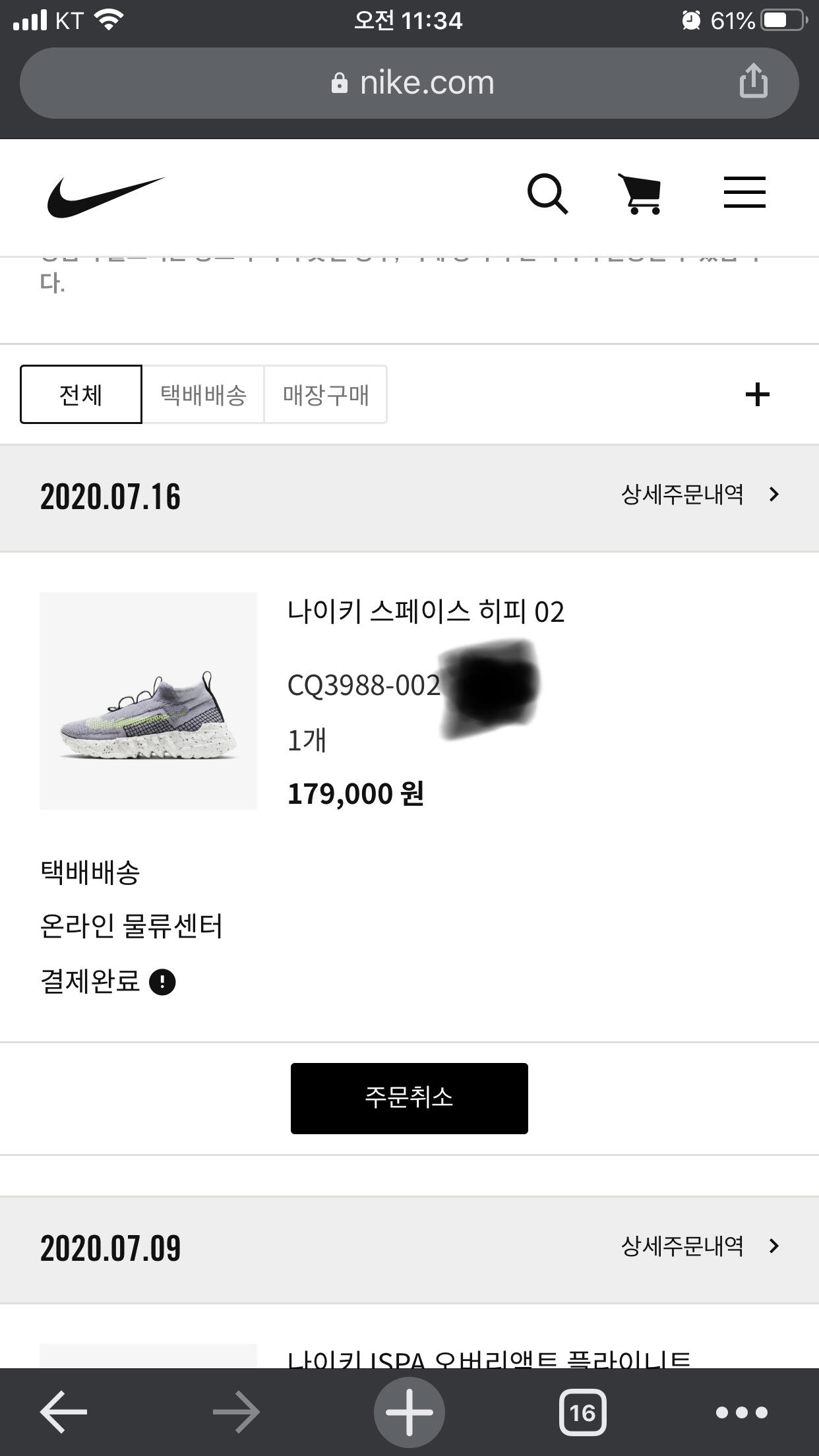
Task: Tap the 결제완료 info exclamation icon
Action: coord(162,982)
